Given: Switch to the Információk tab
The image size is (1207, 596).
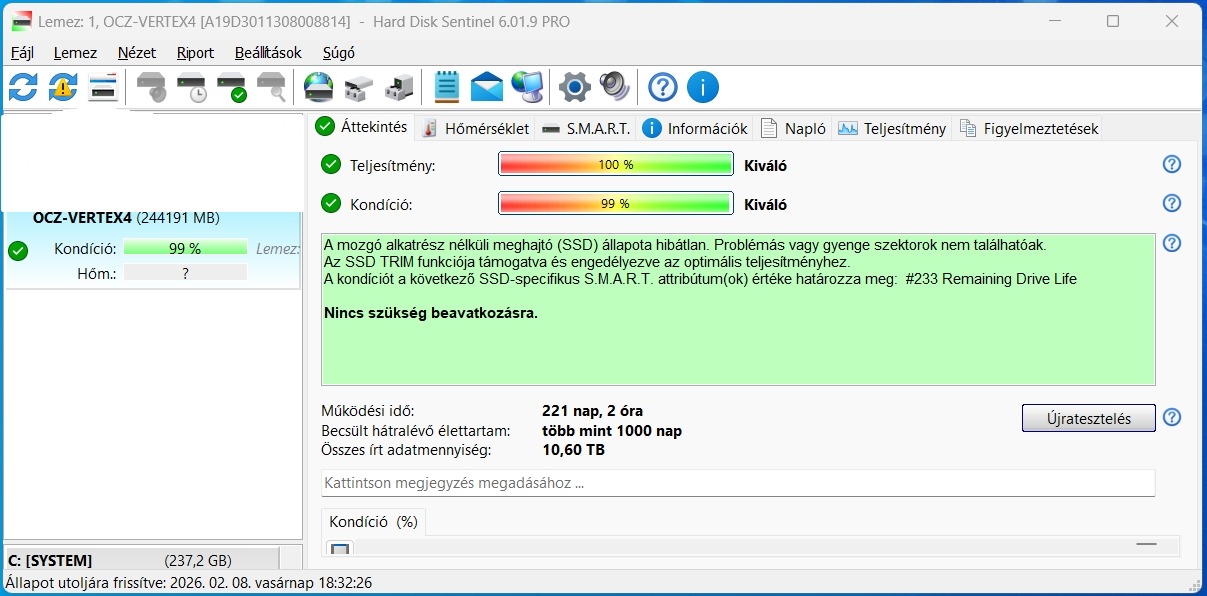Looking at the screenshot, I should click(695, 128).
